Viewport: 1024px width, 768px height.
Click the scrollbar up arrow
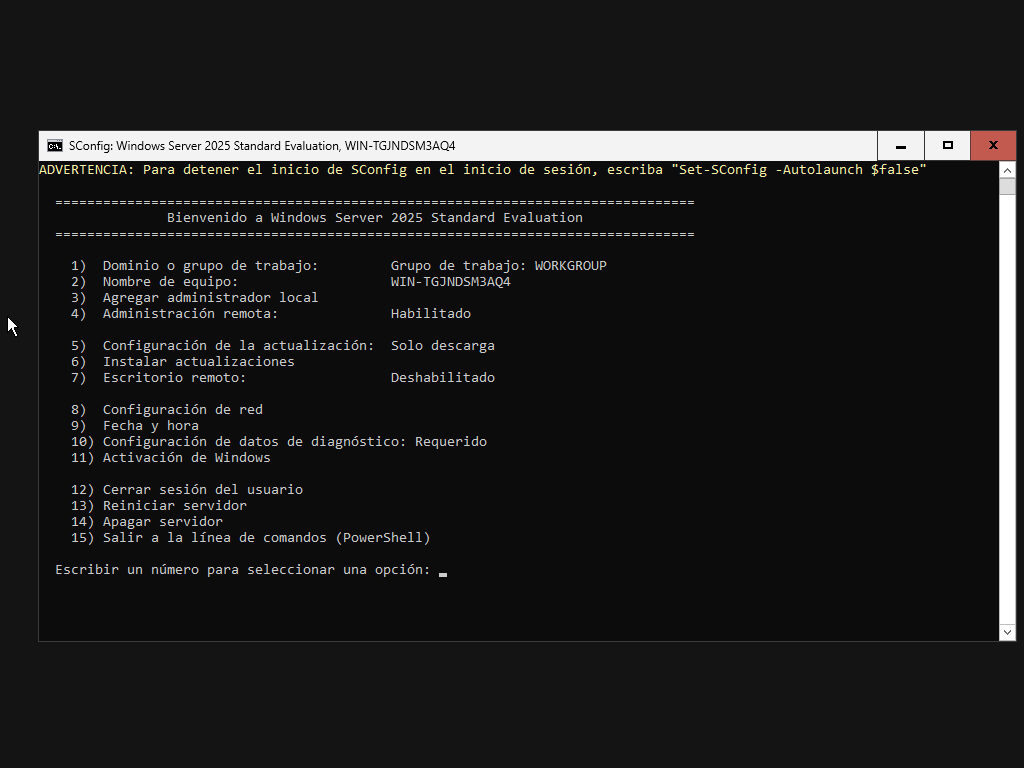(x=1007, y=170)
